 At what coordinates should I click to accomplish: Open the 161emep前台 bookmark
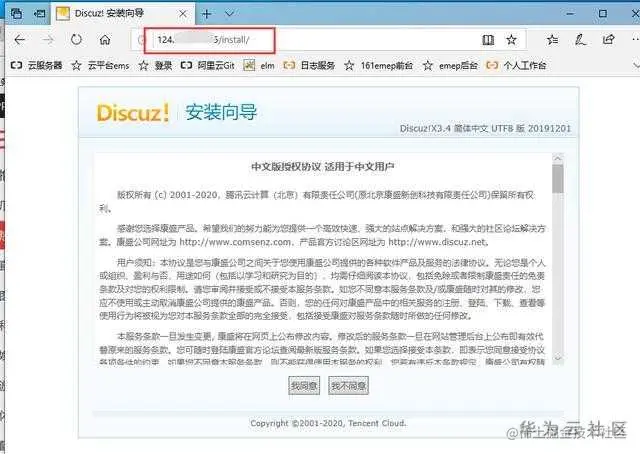[378, 65]
